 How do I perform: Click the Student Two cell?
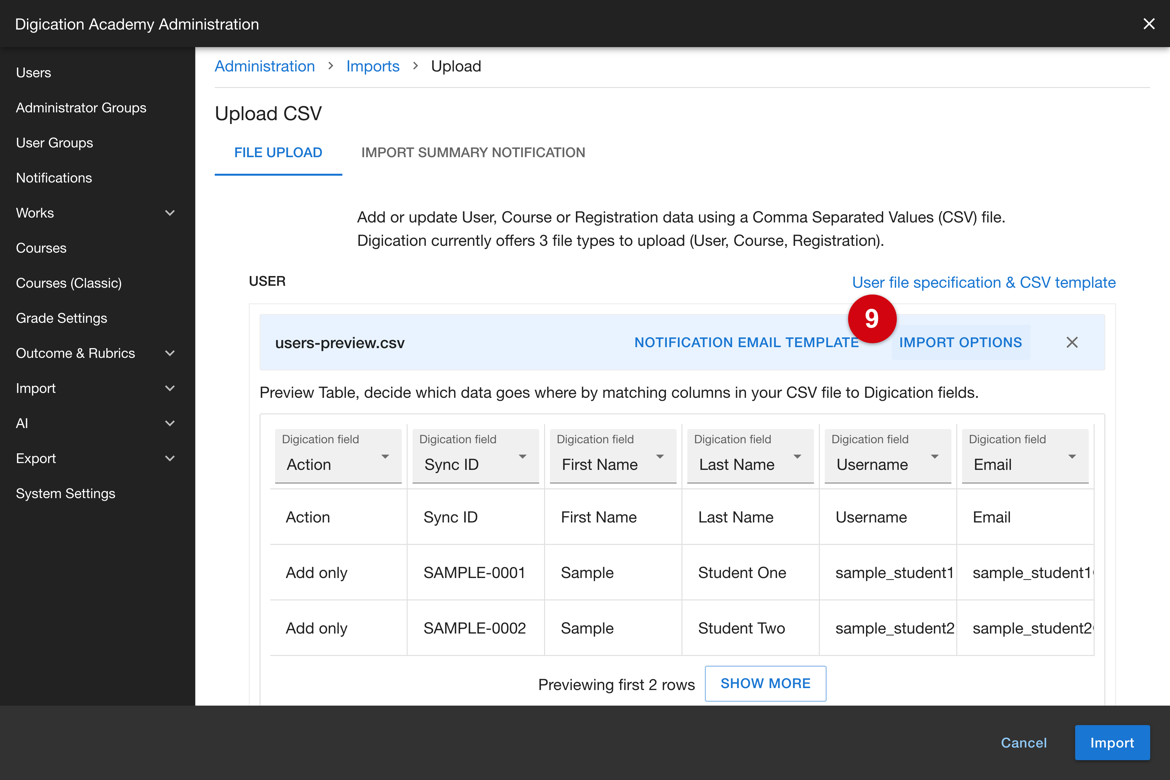[x=750, y=628]
